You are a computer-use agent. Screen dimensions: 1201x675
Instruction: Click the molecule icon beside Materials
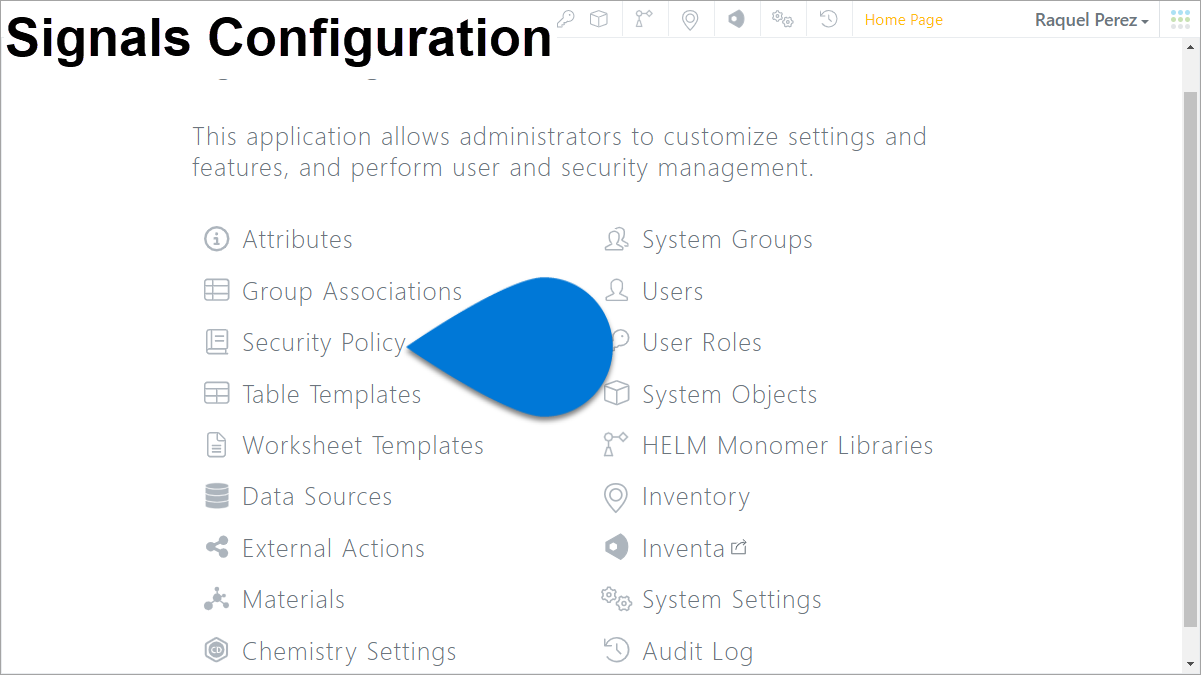click(x=216, y=599)
